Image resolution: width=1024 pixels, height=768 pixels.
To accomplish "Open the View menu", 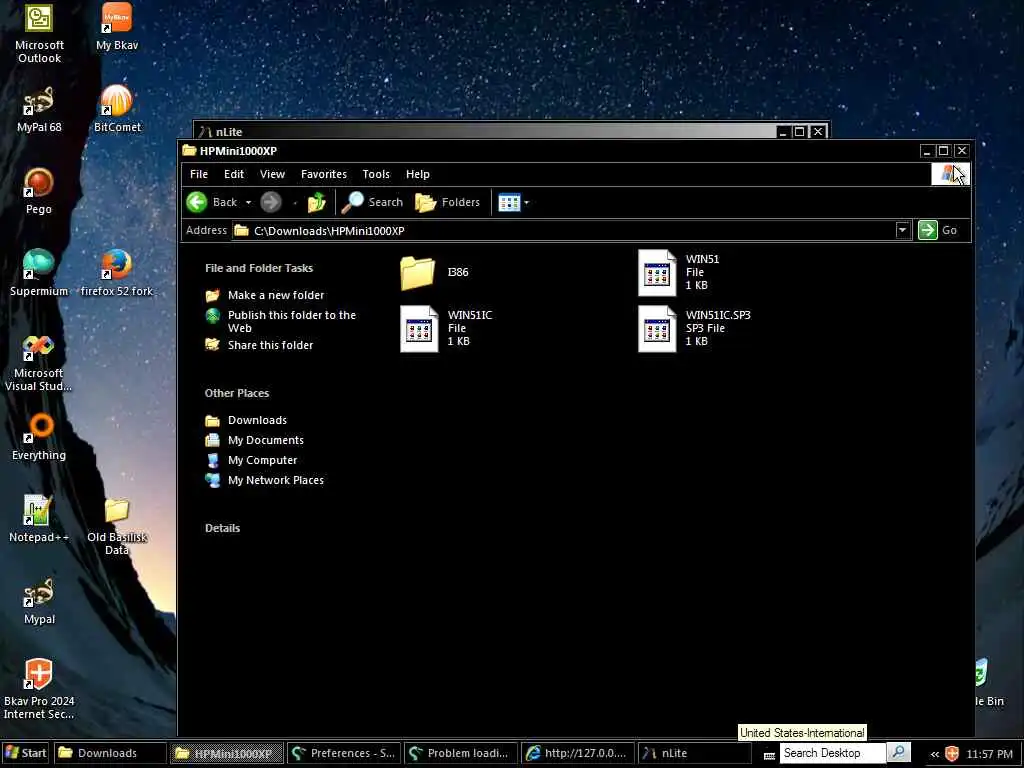I will [272, 174].
